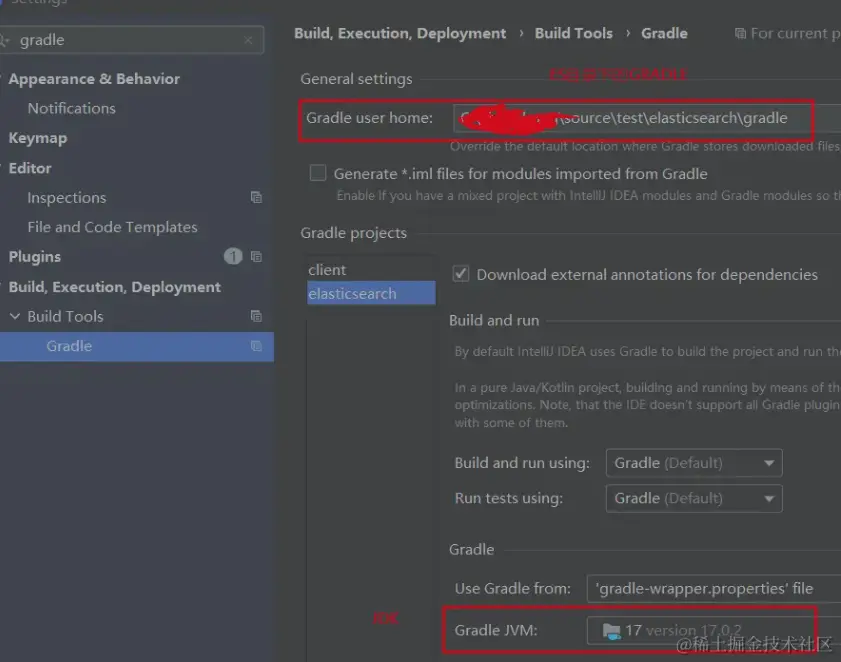
Task: Click JDK folder icon in Gradle JVM
Action: 611,631
